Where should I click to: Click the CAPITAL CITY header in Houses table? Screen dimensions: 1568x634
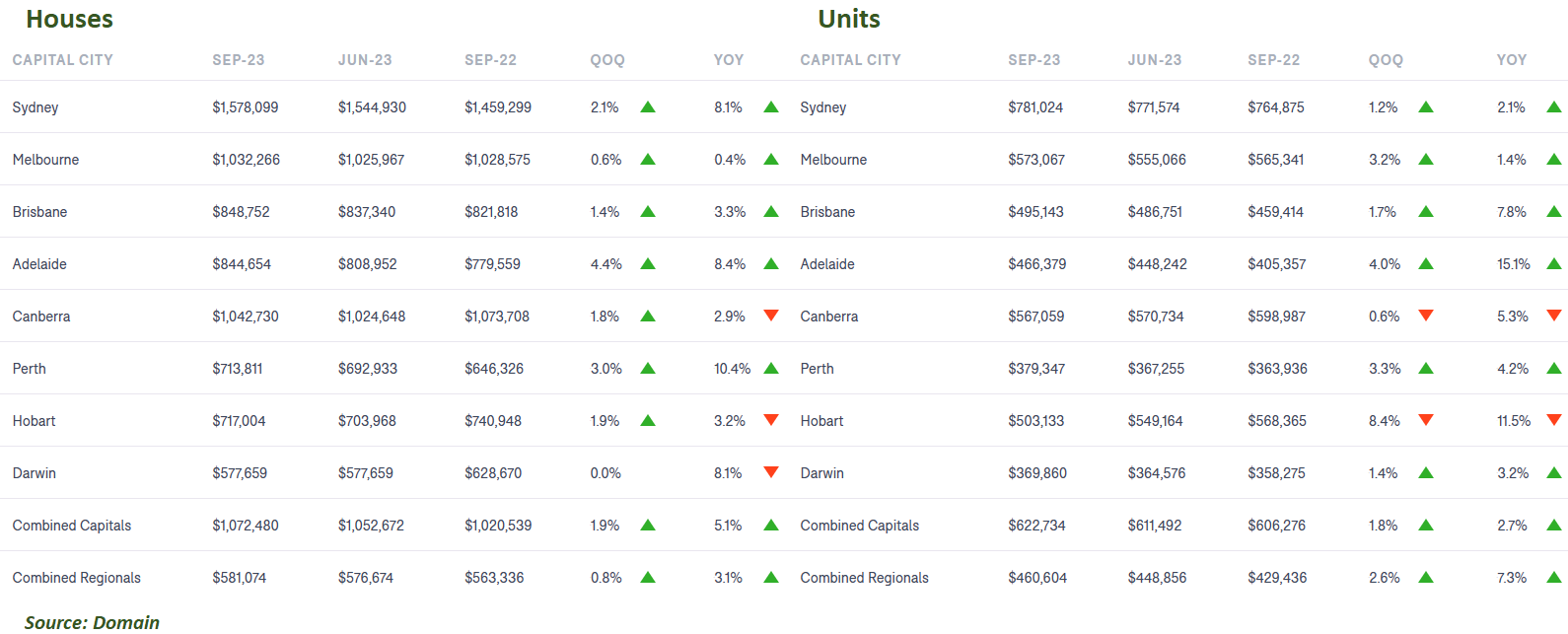[x=62, y=60]
